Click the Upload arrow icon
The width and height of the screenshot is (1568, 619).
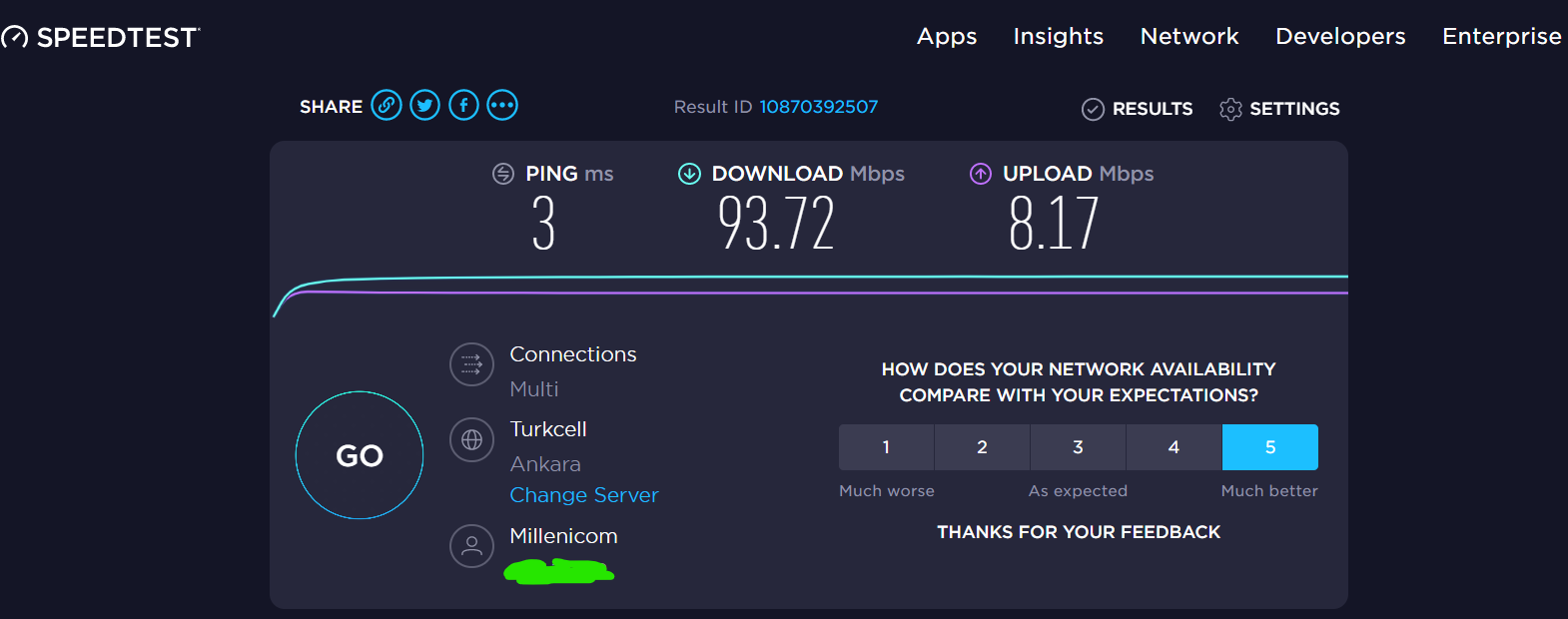point(981,174)
